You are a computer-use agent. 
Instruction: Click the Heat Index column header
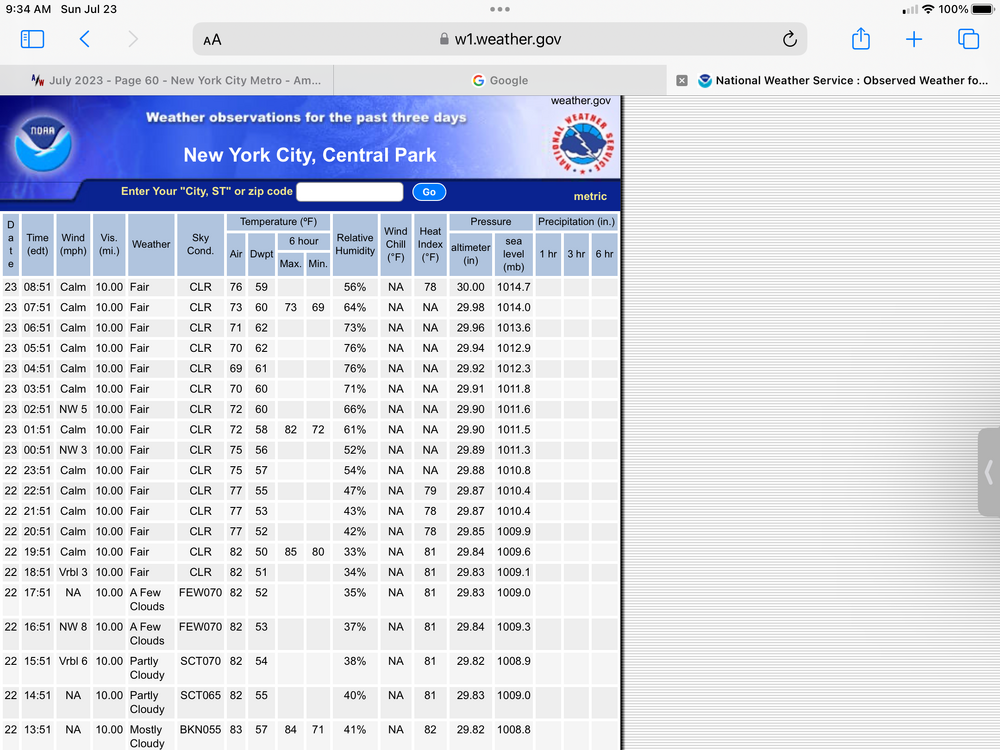pyautogui.click(x=430, y=244)
